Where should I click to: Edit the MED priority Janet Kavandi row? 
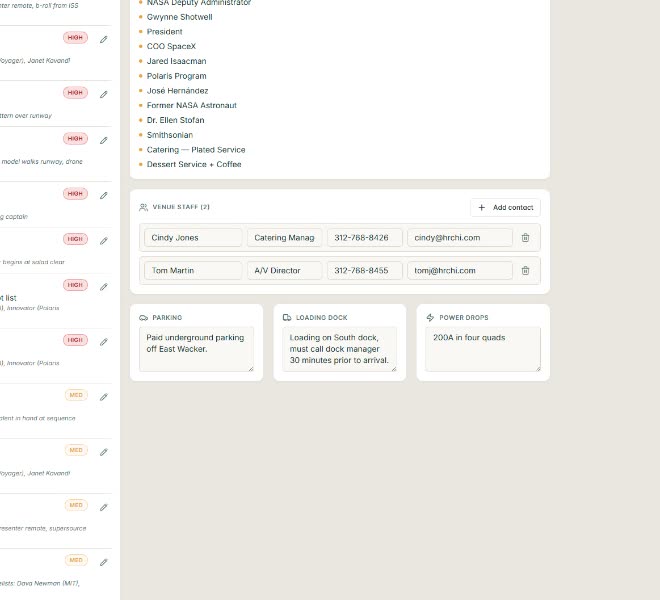click(x=104, y=452)
